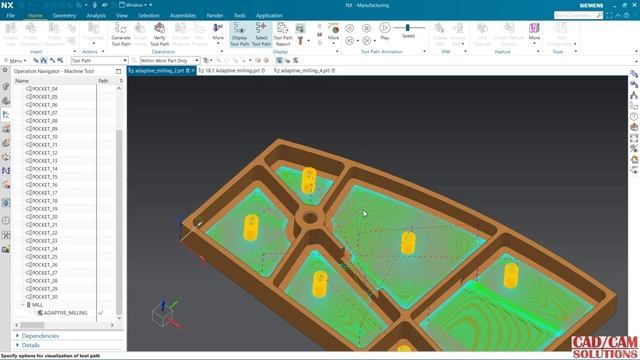Viewport: 640px width, 360px height.
Task: Open Resource Bar settings gear icon
Action: point(5,71)
